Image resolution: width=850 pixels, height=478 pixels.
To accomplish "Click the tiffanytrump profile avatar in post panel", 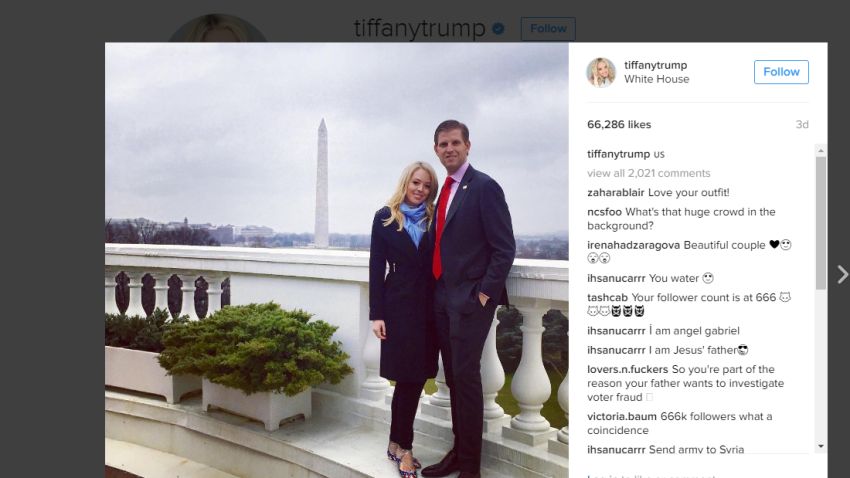I will pyautogui.click(x=601, y=72).
